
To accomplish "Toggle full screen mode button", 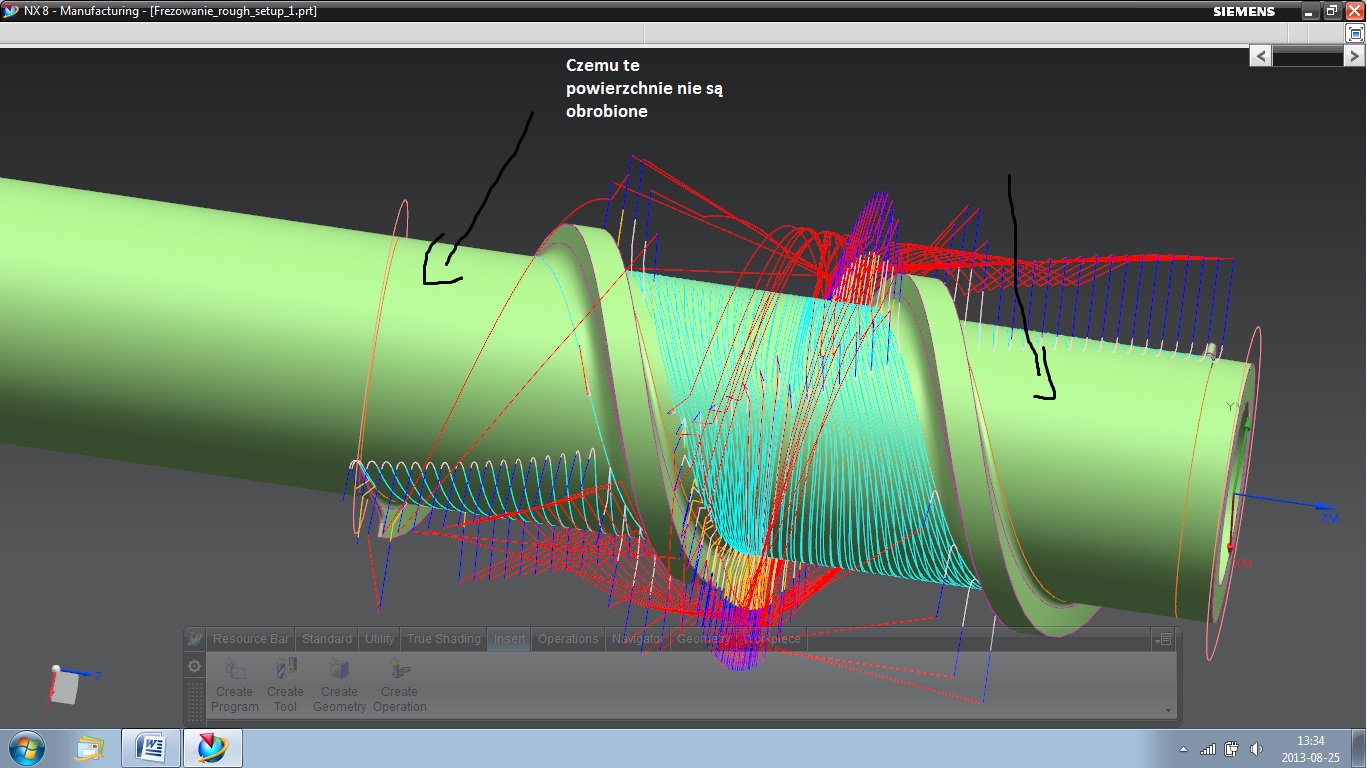I will tap(1355, 33).
